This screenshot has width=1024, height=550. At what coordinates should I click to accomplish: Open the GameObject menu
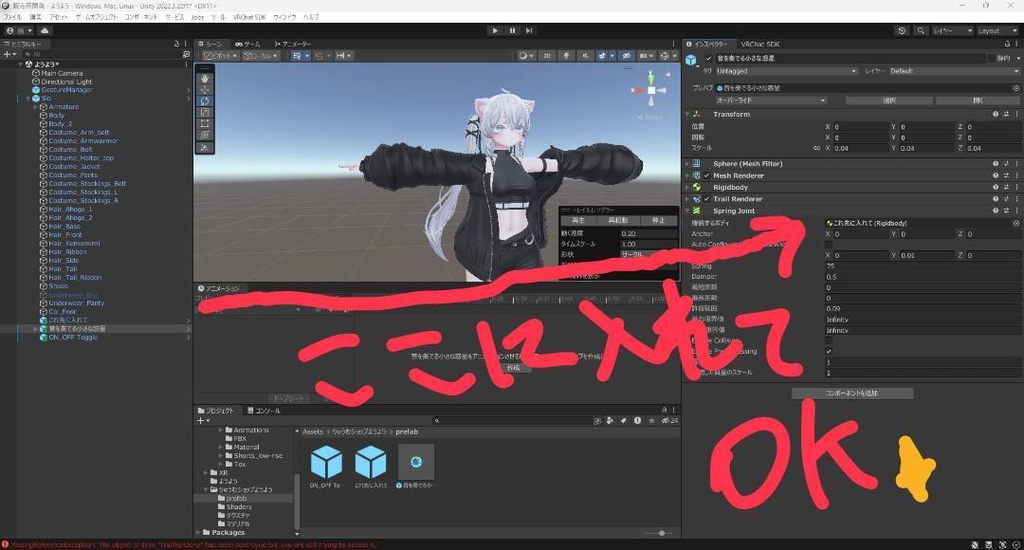coord(96,17)
